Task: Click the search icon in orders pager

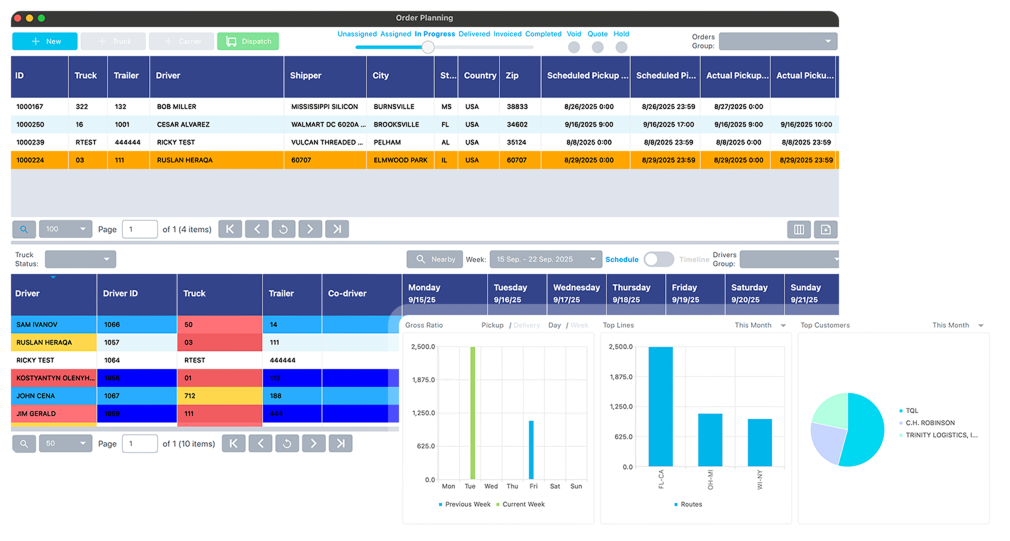Action: pyautogui.click(x=24, y=229)
